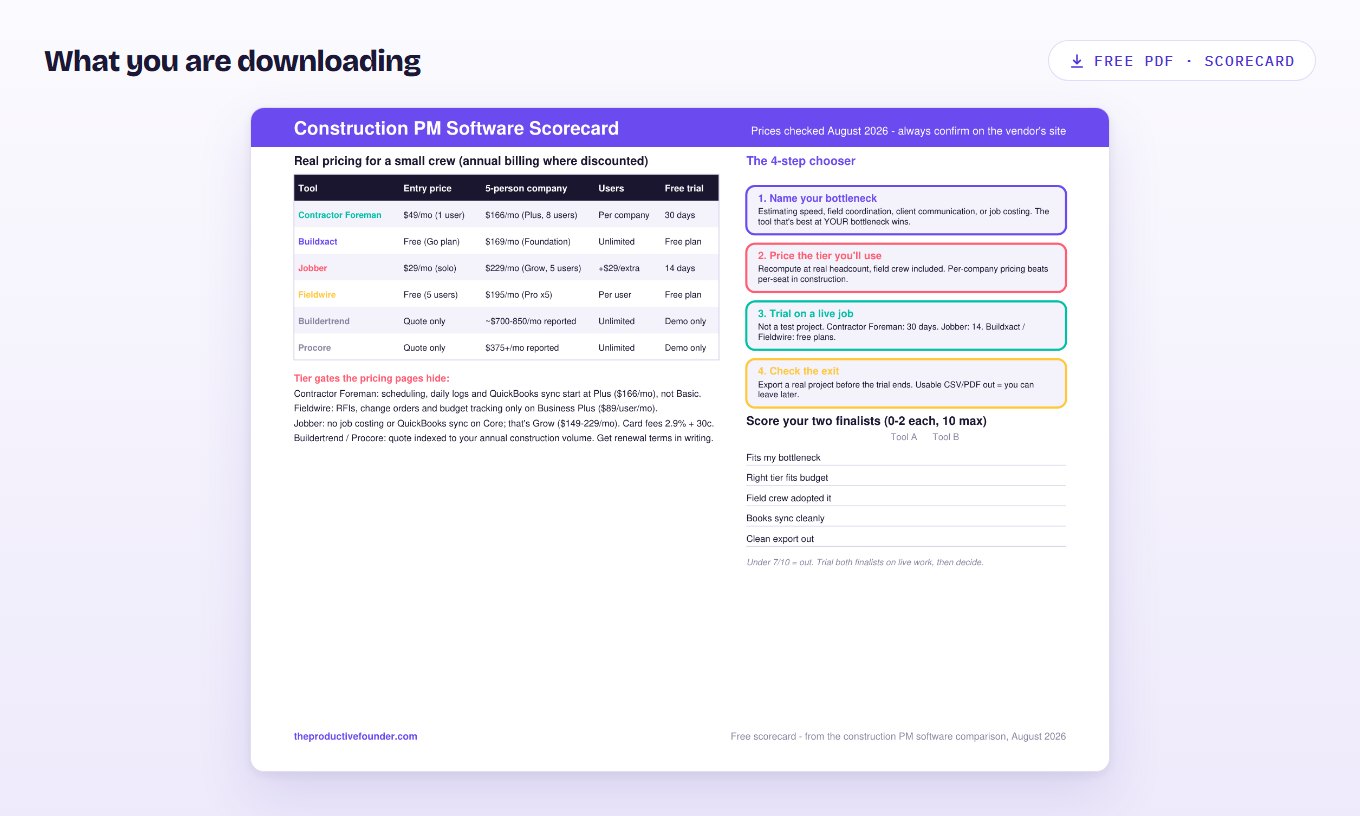Click the '14 days' free trial cell
This screenshot has height=816, width=1360.
pos(680,268)
